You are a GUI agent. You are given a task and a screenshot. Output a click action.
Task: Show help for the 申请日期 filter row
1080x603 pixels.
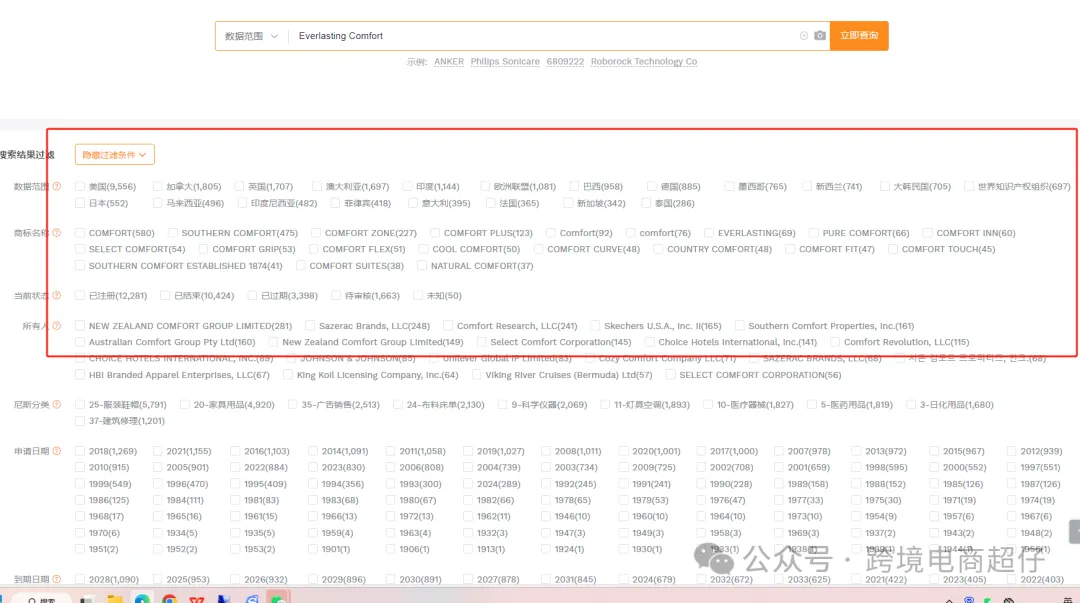(56, 451)
